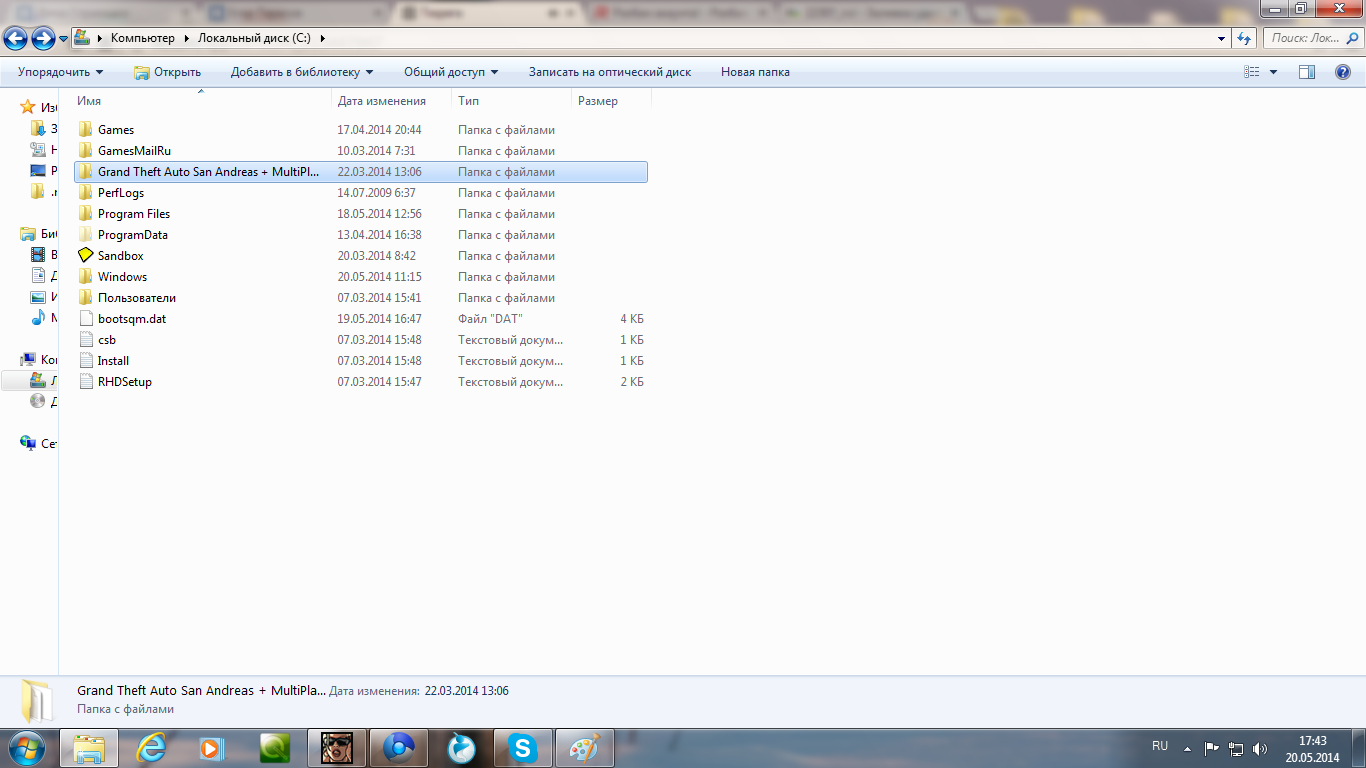Screen dimensions: 1366x768
Task: Open the address bar history dropdown arrow
Action: coord(1222,38)
